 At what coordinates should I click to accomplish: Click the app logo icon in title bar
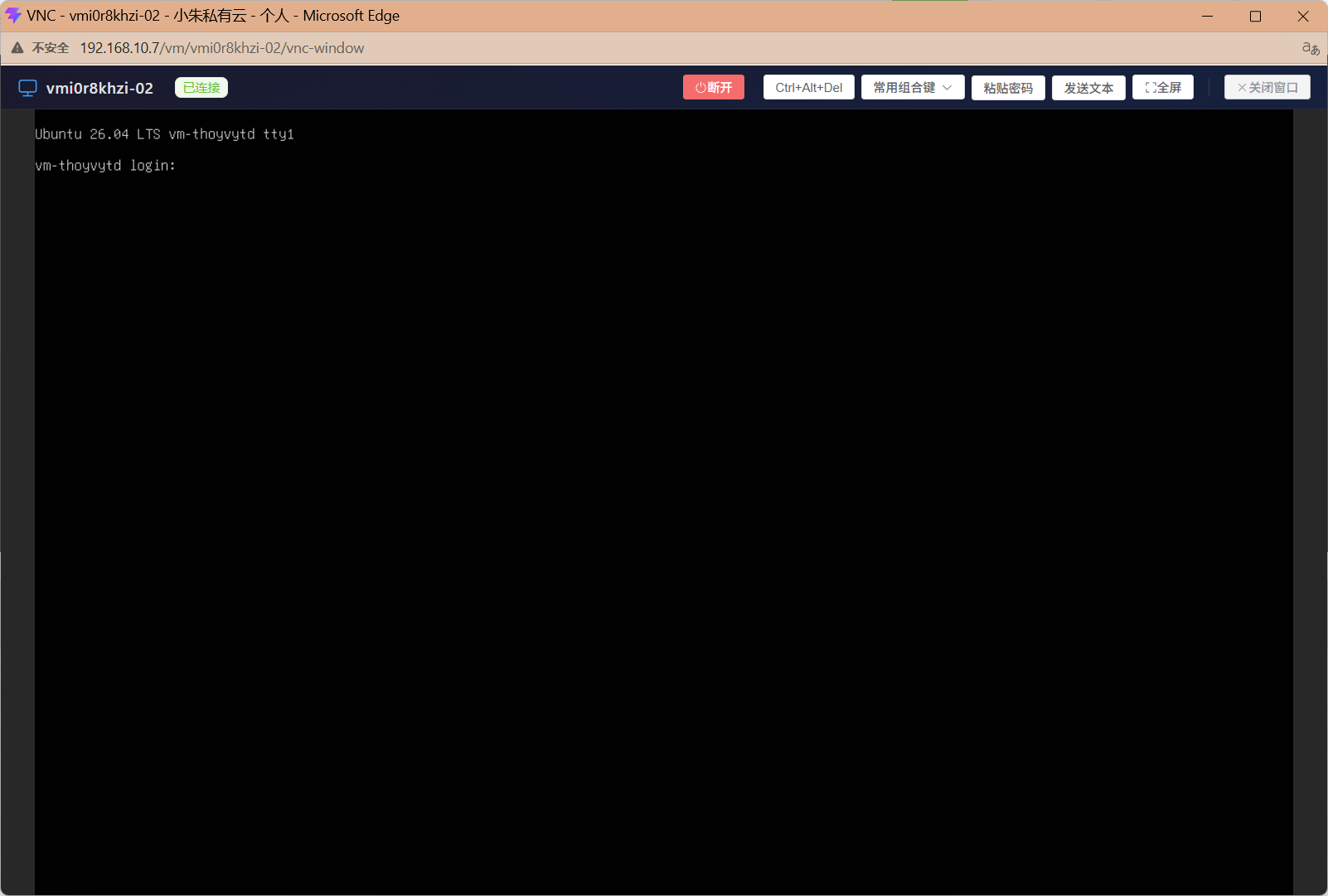click(13, 16)
